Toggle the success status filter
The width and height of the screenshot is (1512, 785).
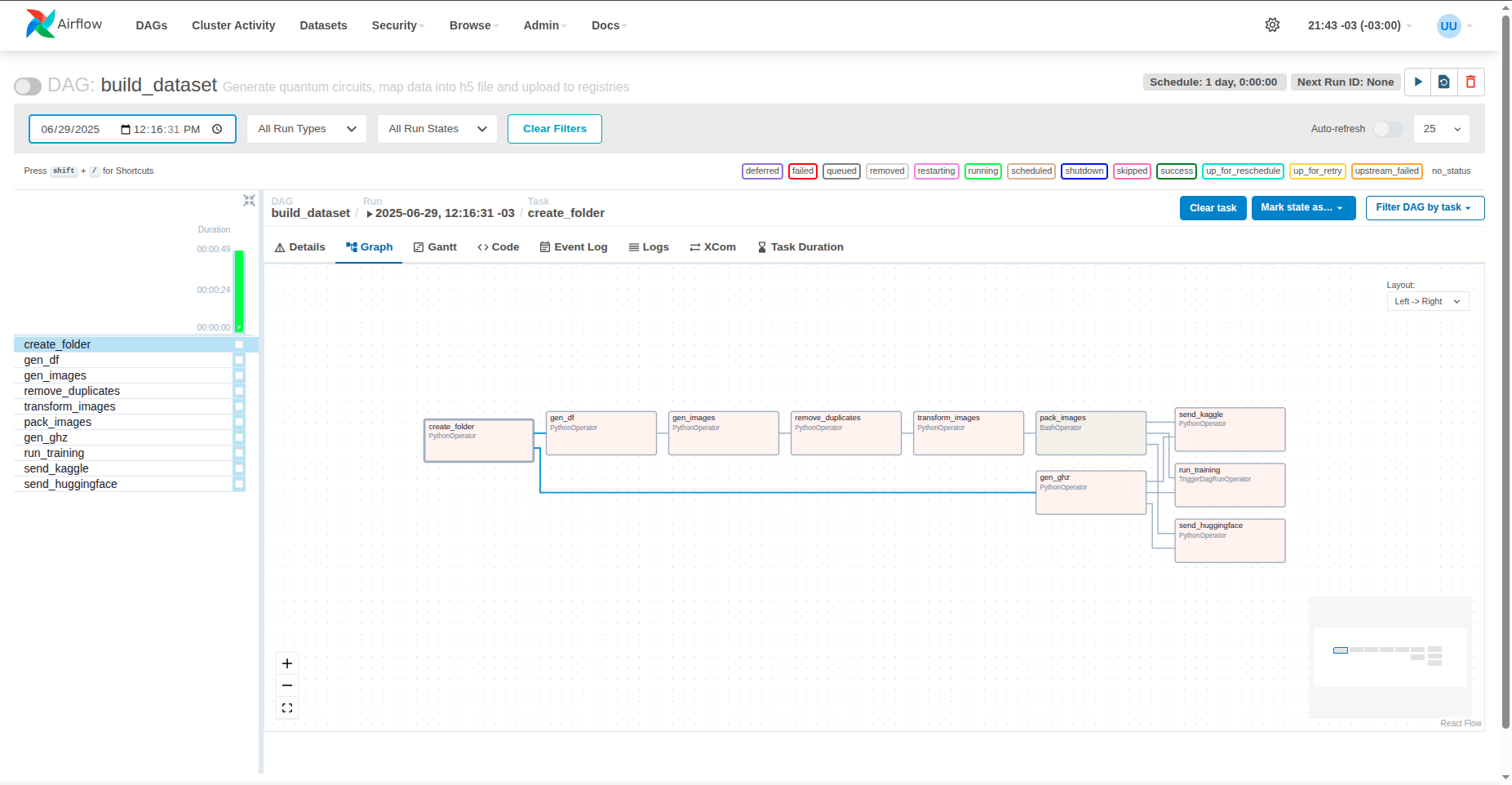pos(1176,171)
